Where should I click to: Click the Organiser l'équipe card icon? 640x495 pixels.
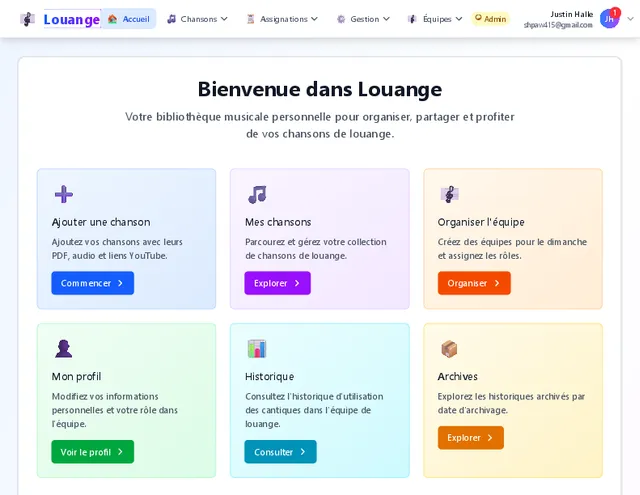click(449, 194)
